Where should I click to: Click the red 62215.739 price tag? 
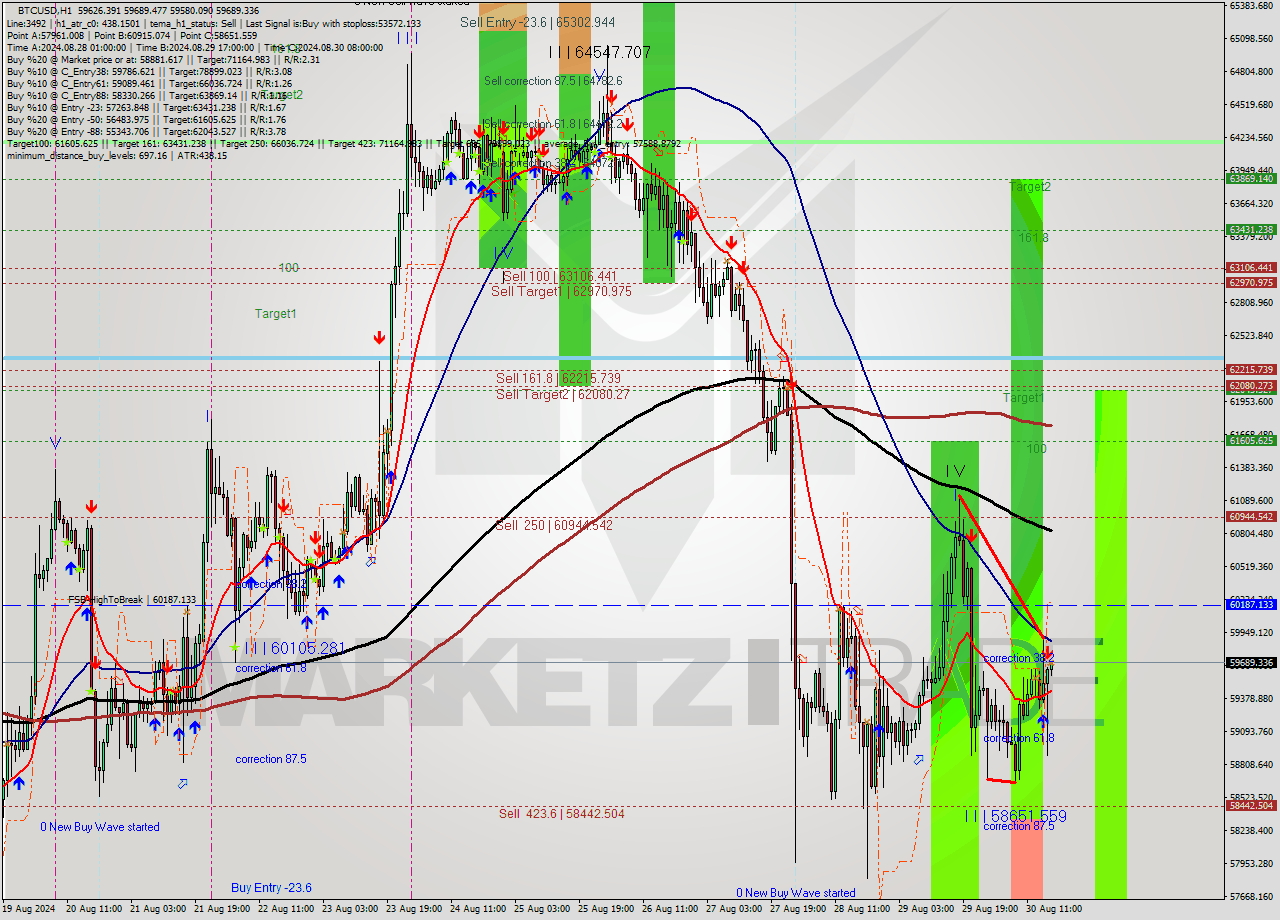(x=1251, y=370)
